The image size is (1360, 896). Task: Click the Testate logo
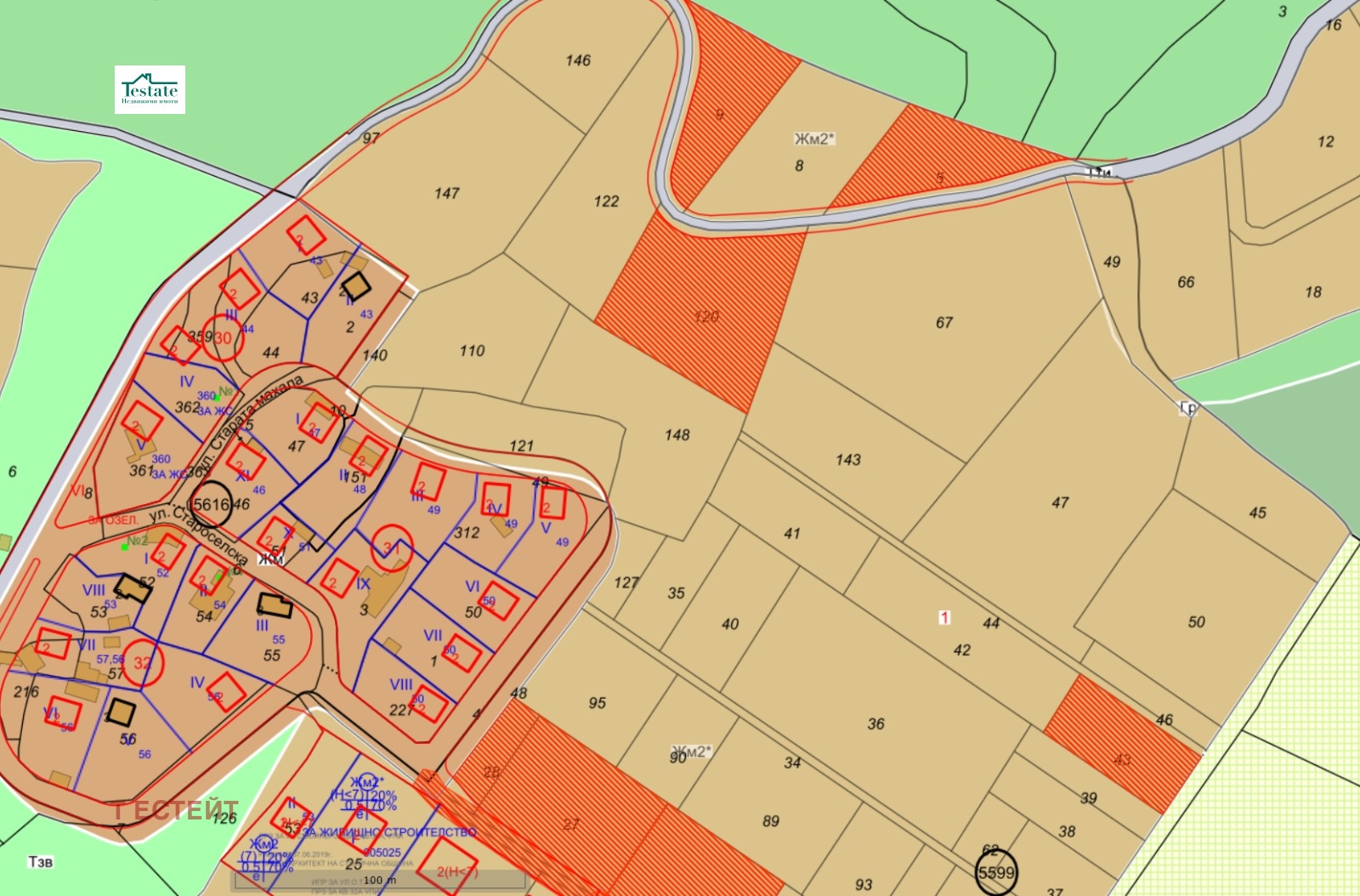150,89
